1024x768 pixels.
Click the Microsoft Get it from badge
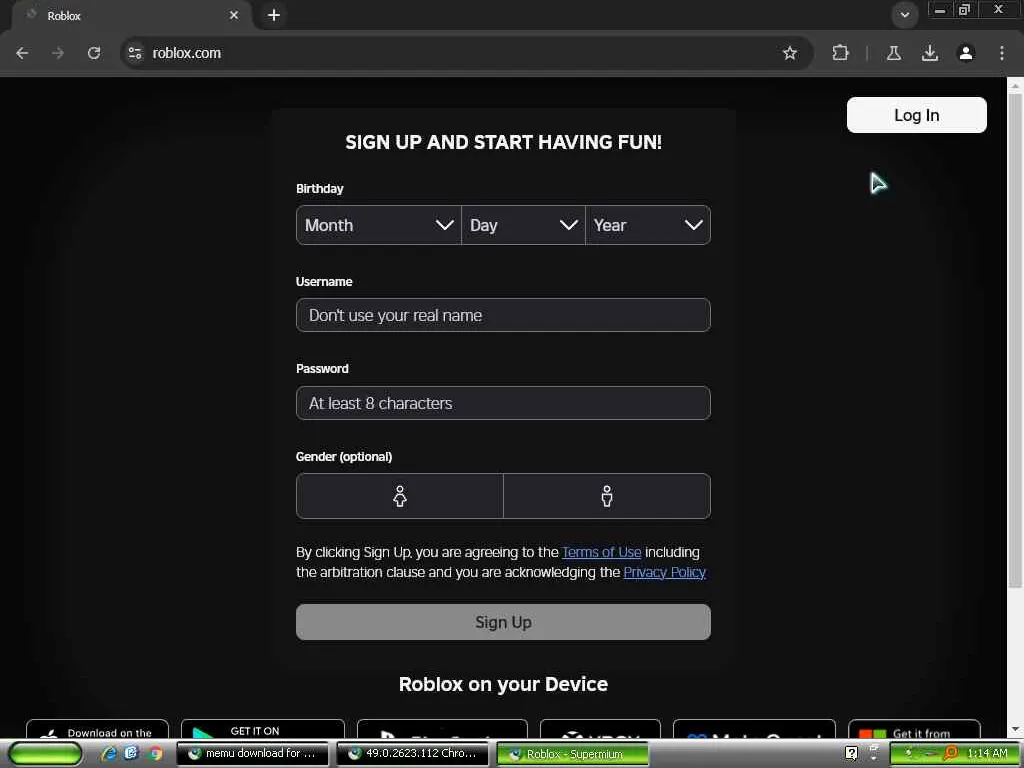(x=914, y=729)
